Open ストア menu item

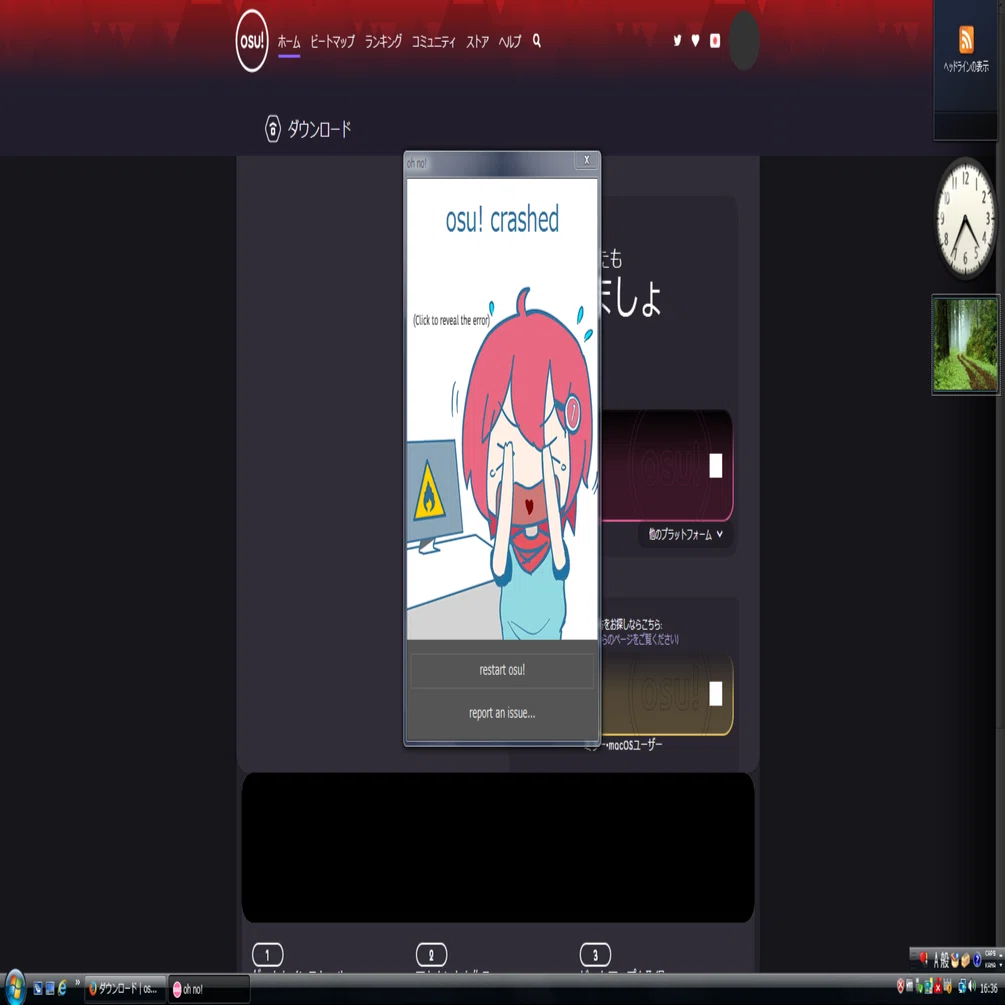478,42
